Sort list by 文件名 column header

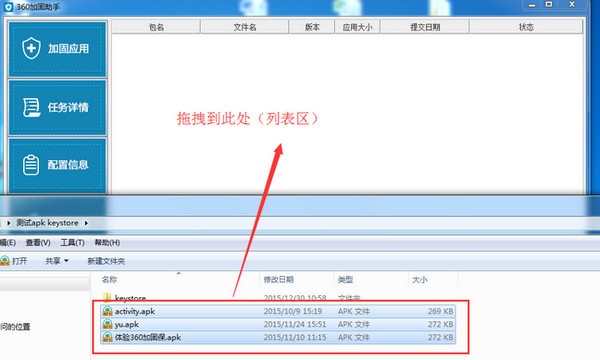coord(245,27)
